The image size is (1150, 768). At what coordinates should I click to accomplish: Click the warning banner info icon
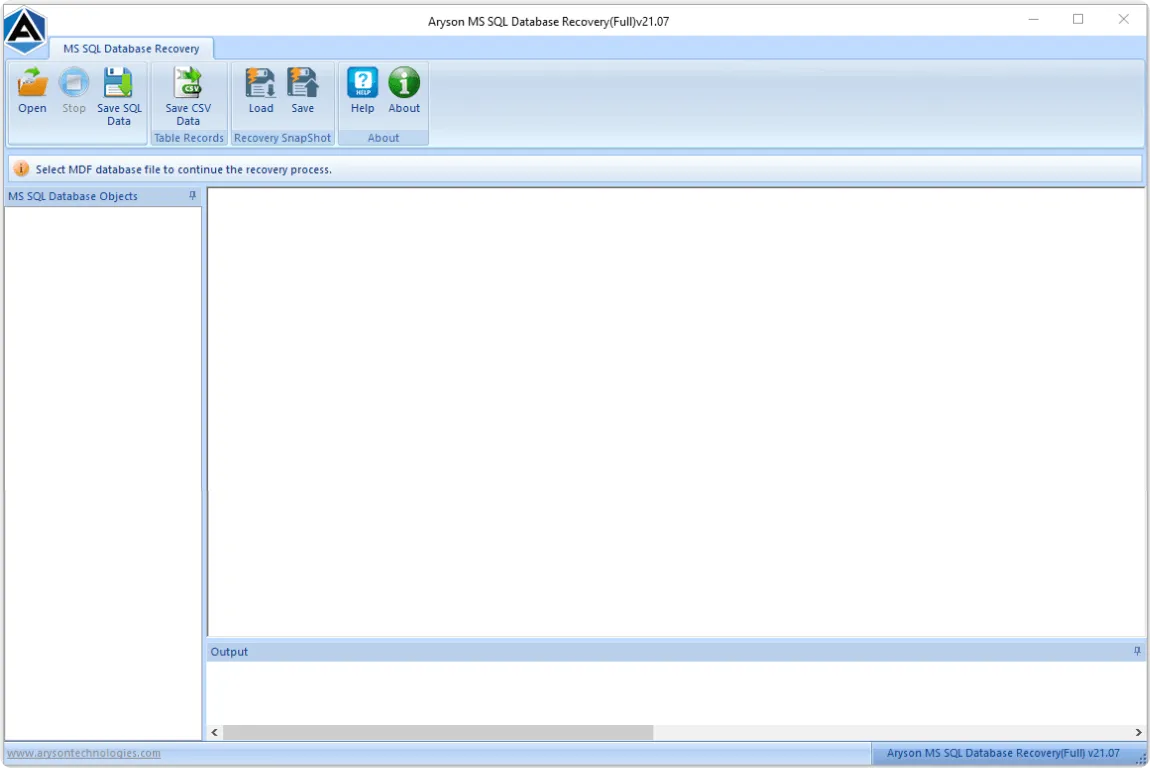[20, 168]
